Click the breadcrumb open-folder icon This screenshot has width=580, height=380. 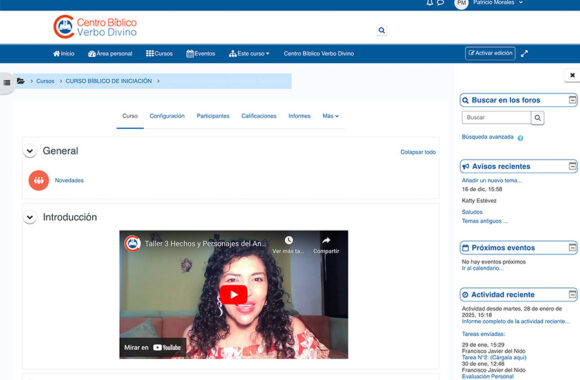(21, 81)
